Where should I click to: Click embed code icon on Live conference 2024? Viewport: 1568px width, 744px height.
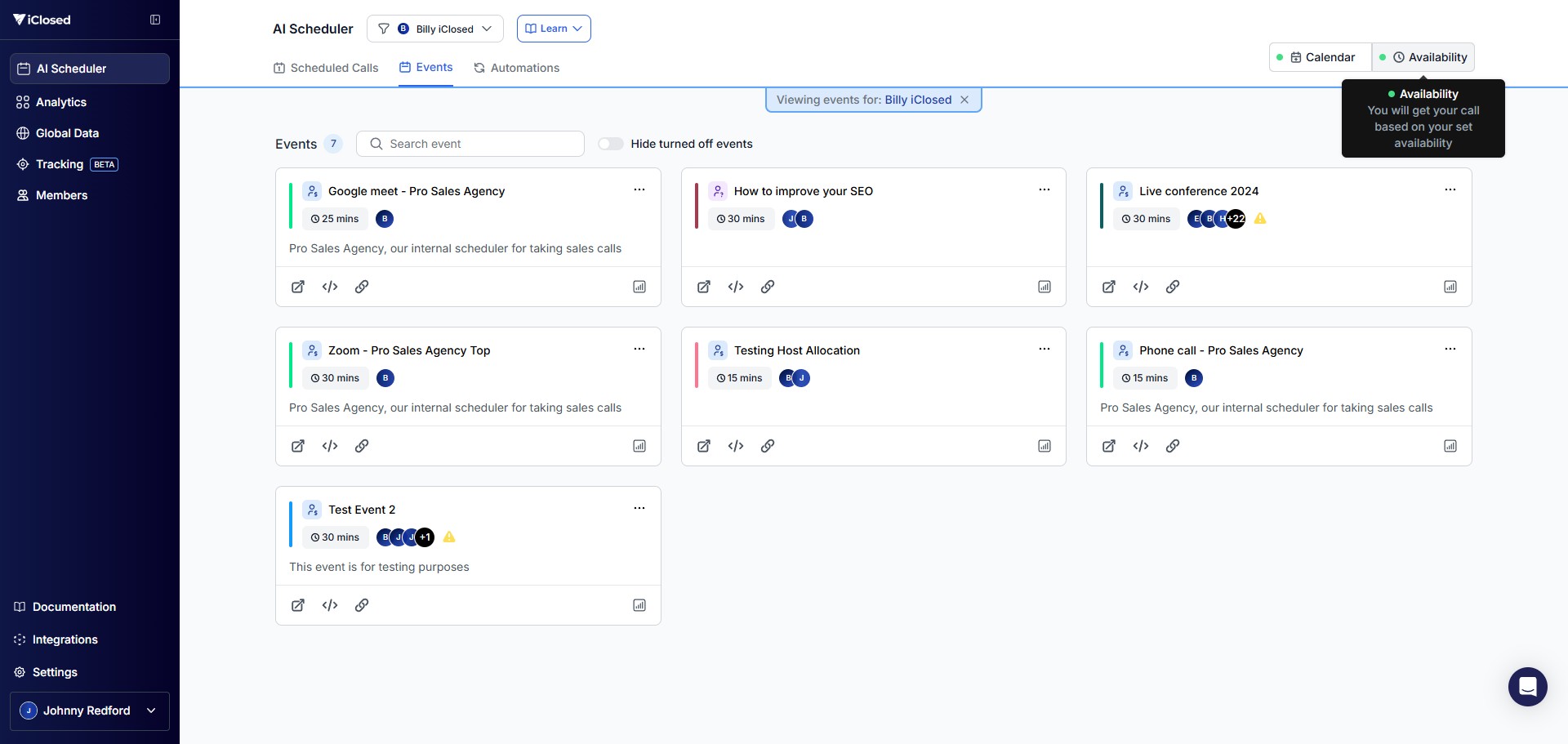tap(1141, 287)
